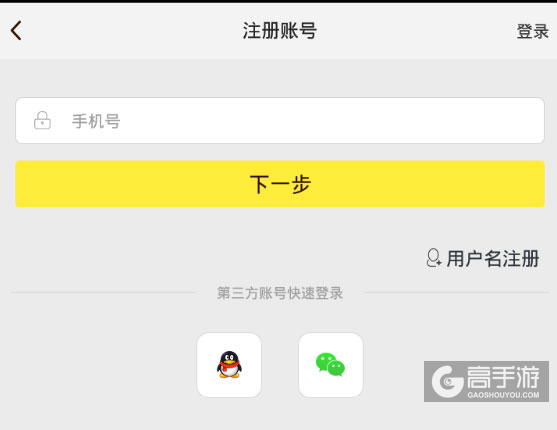Focus the 手机号 phone number input
This screenshot has width=557, height=430.
click(280, 120)
